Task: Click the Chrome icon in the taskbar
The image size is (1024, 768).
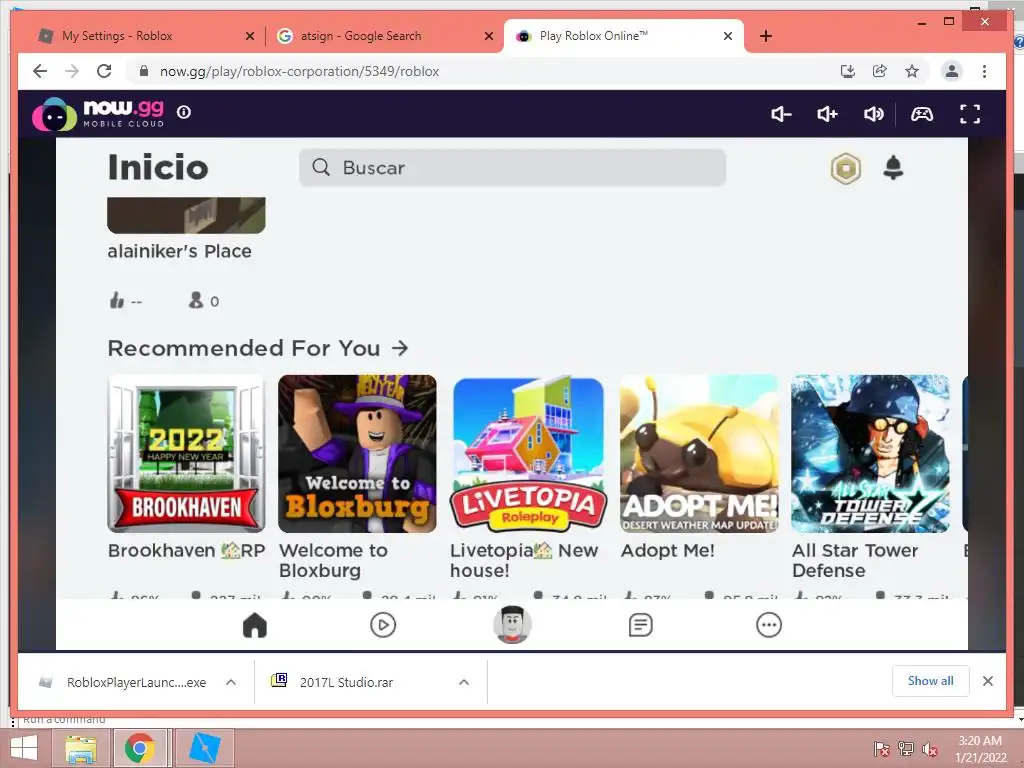Action: 140,748
